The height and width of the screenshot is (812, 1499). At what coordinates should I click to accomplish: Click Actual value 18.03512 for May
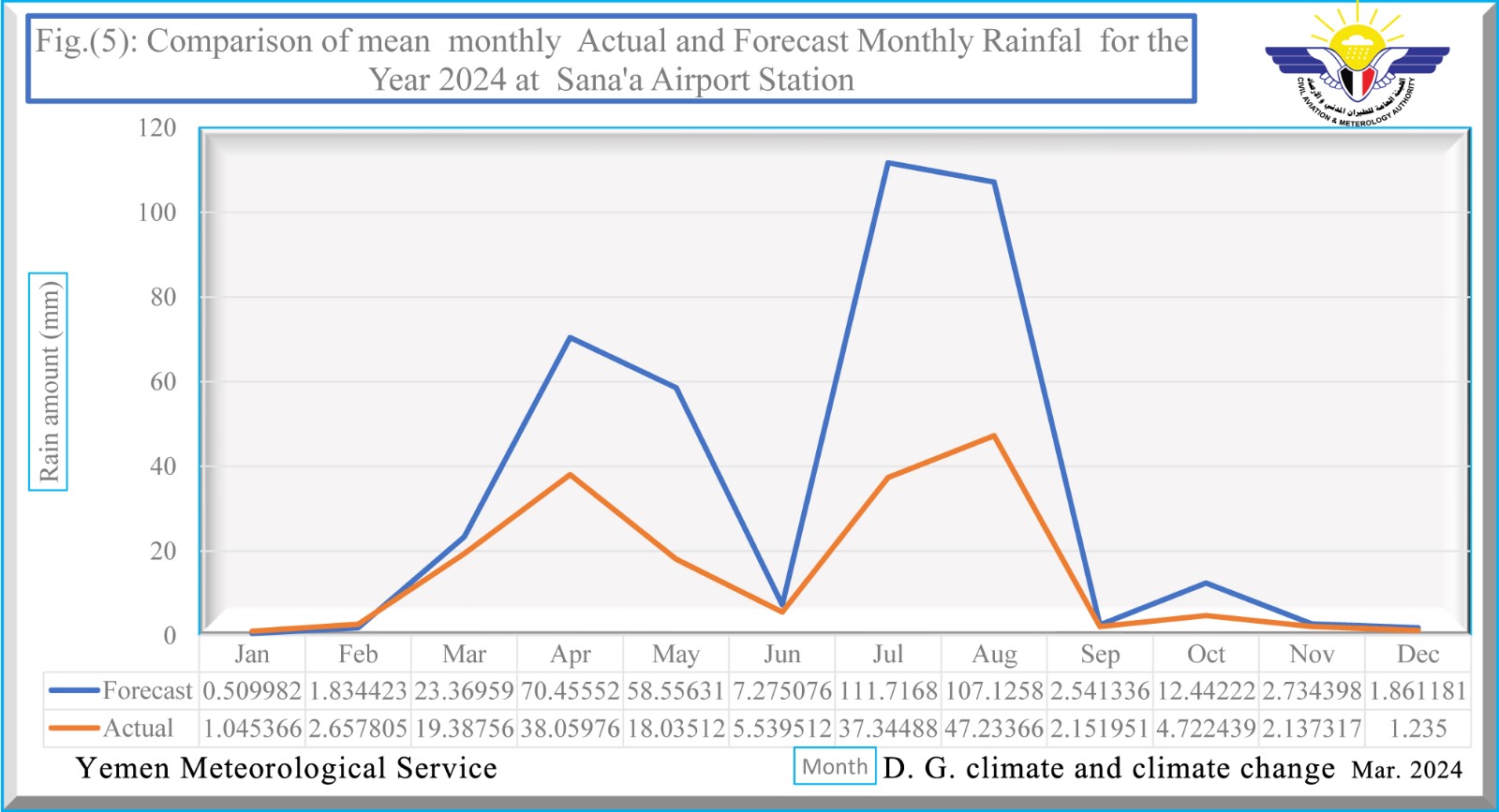pos(675,729)
